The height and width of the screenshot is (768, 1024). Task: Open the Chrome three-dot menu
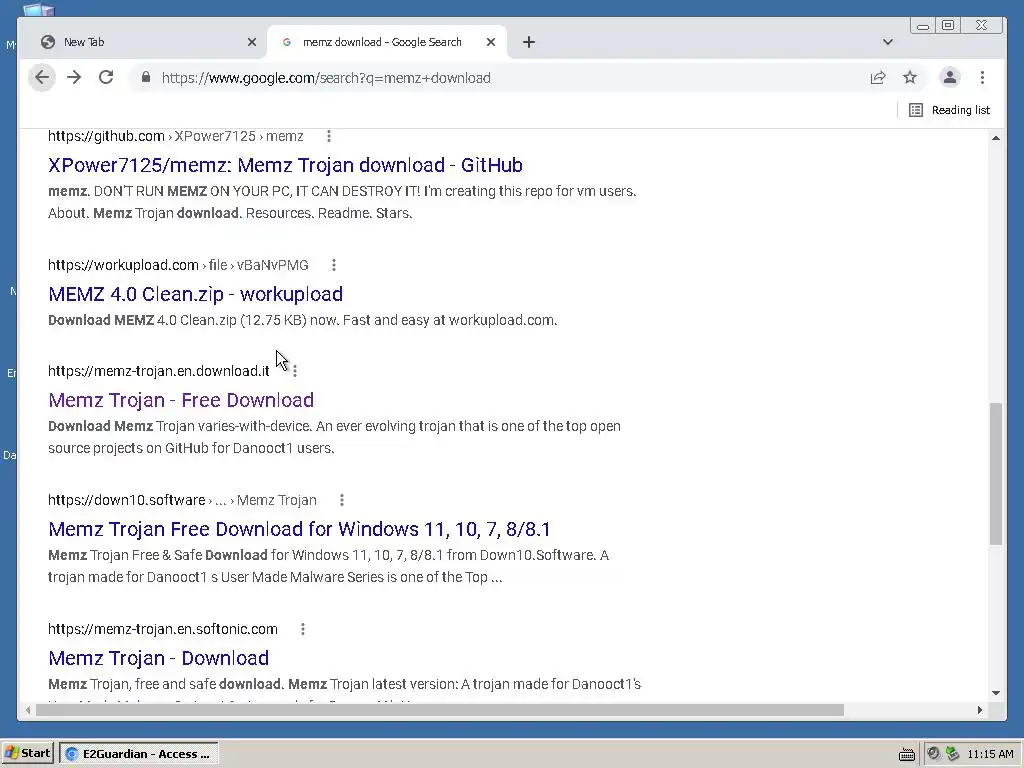982,78
